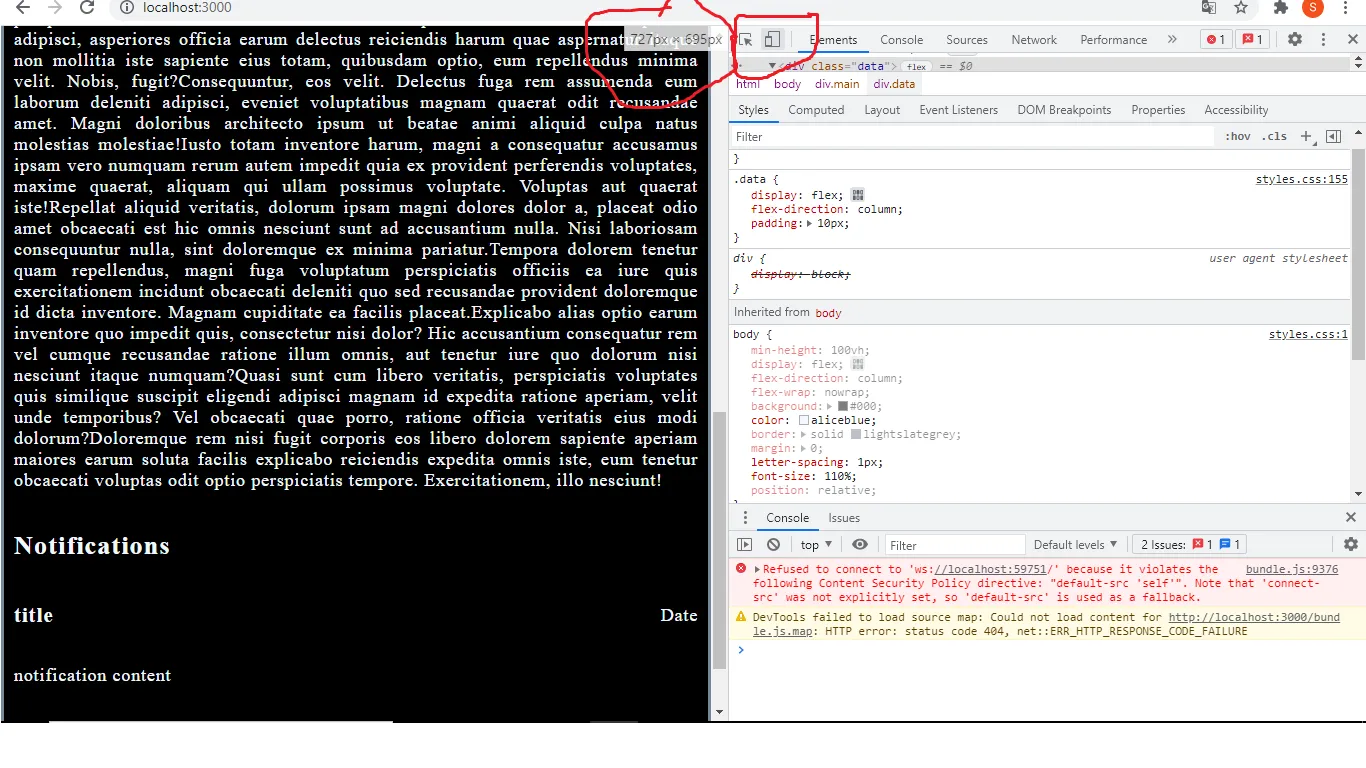This screenshot has width=1366, height=768.
Task: Activate the inspect element picker
Action: (745, 40)
